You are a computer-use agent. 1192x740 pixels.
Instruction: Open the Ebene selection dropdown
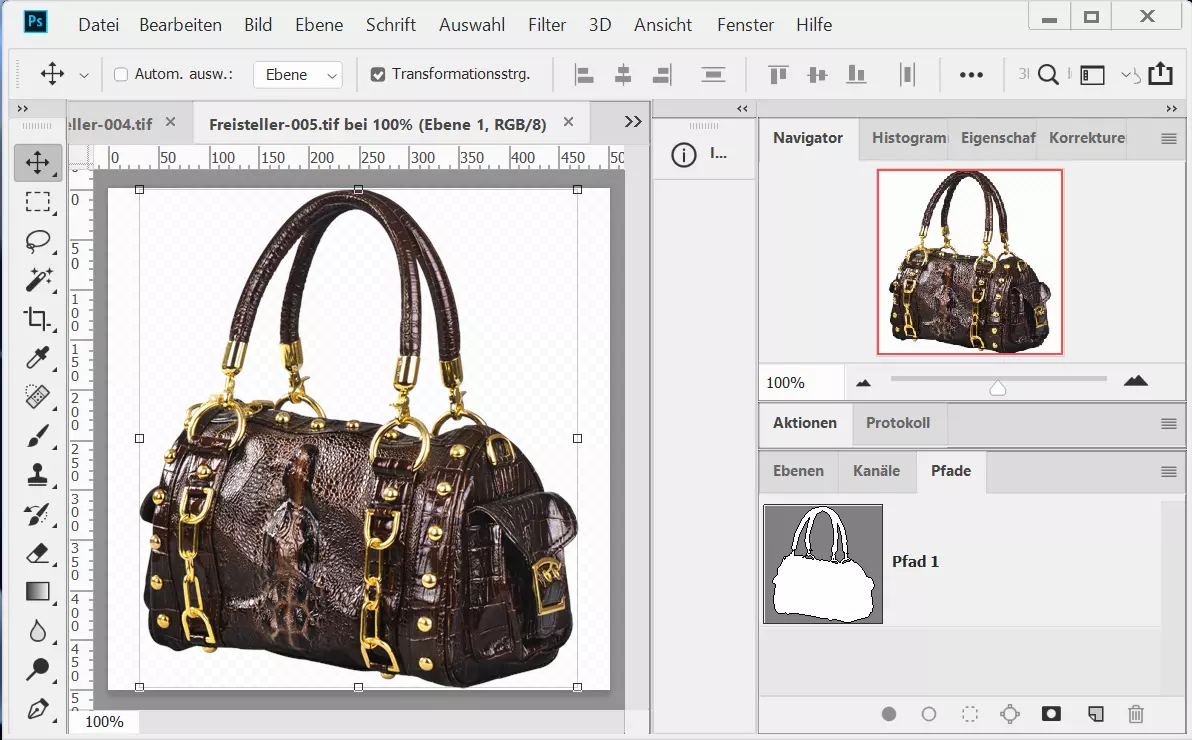pyautogui.click(x=298, y=73)
